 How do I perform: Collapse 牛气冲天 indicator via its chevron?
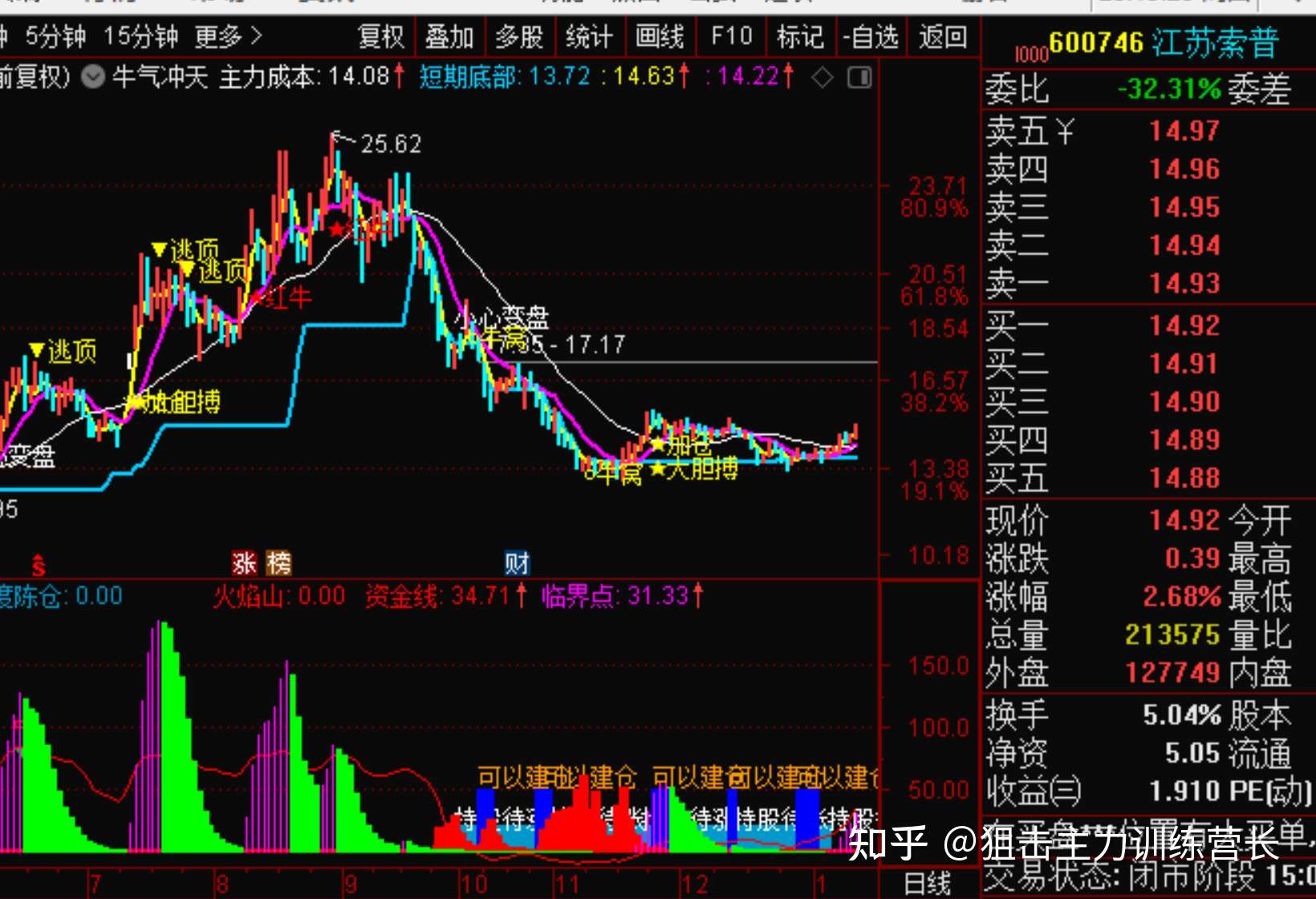(92, 79)
